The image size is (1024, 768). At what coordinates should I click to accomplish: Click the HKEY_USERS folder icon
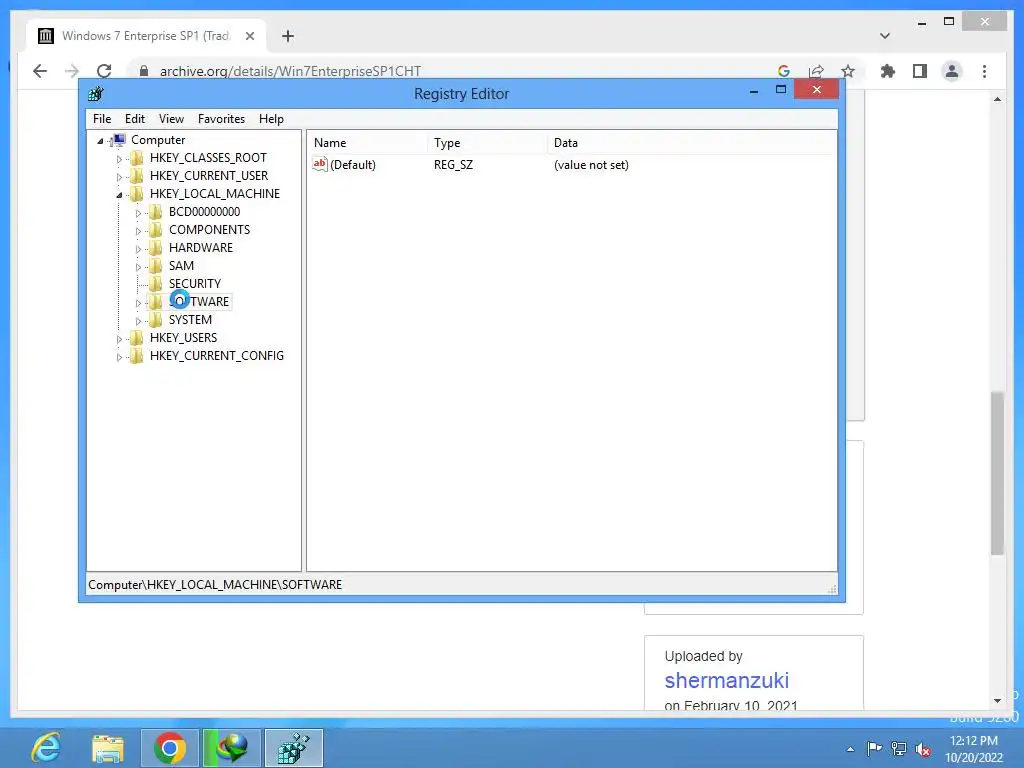coord(136,338)
